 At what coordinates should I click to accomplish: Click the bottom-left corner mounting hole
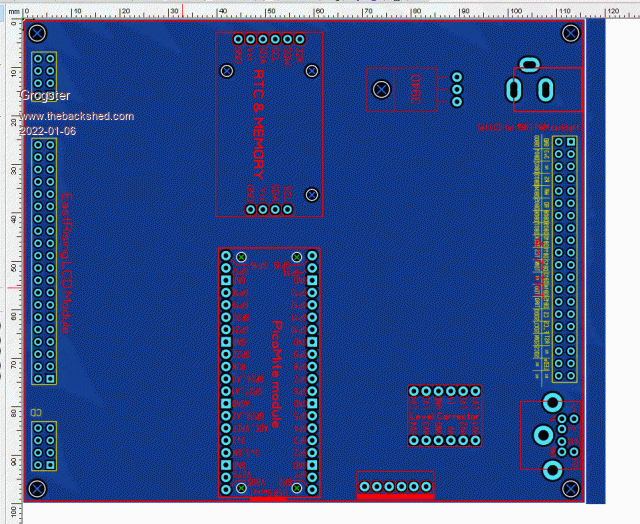(37, 488)
